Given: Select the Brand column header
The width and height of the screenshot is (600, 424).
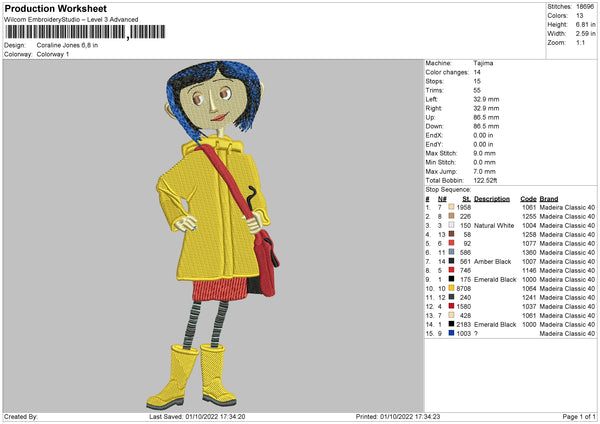Looking at the screenshot, I should 551,198.
